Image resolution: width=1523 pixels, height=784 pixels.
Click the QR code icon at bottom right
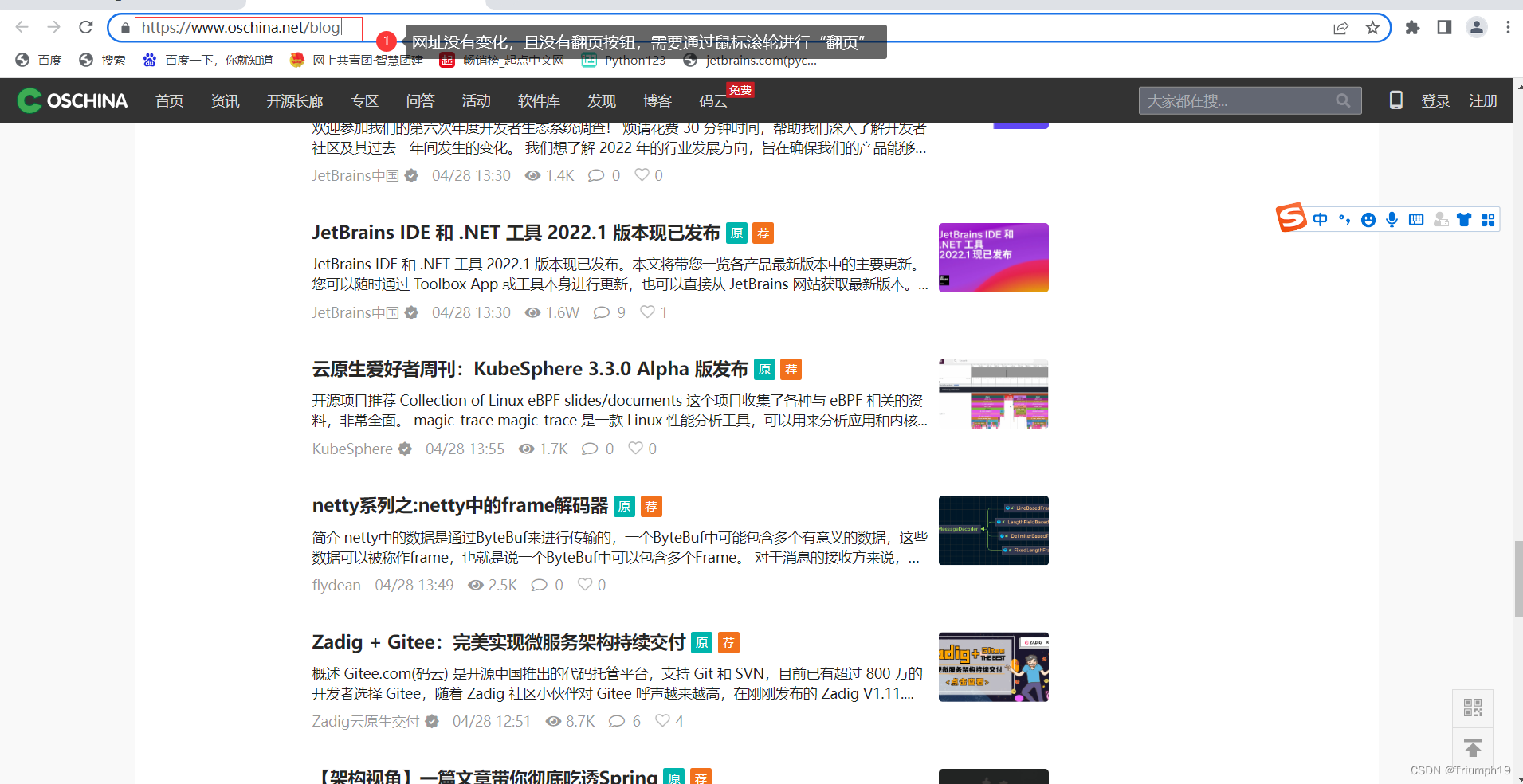click(1473, 708)
